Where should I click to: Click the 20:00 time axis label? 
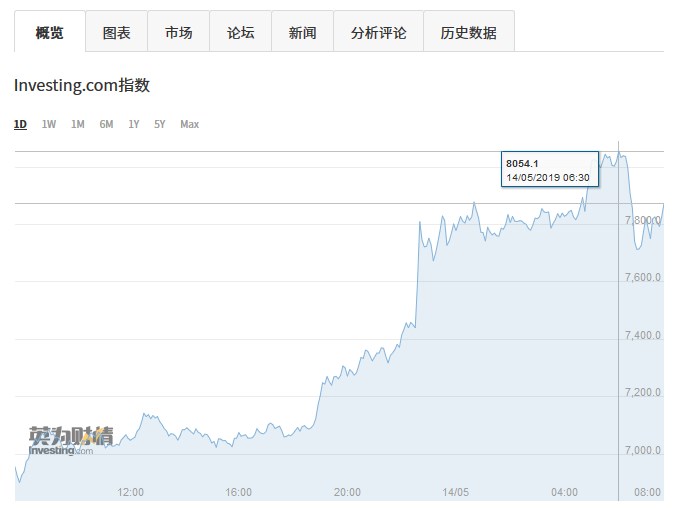(x=347, y=492)
